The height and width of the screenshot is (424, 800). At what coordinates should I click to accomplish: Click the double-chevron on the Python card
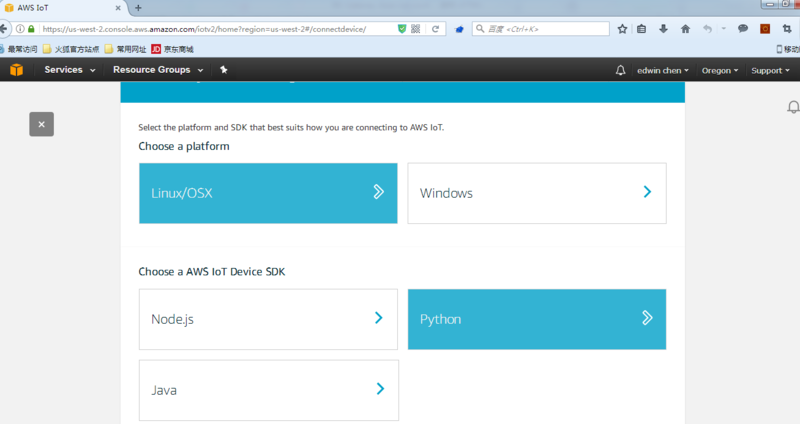click(x=647, y=318)
